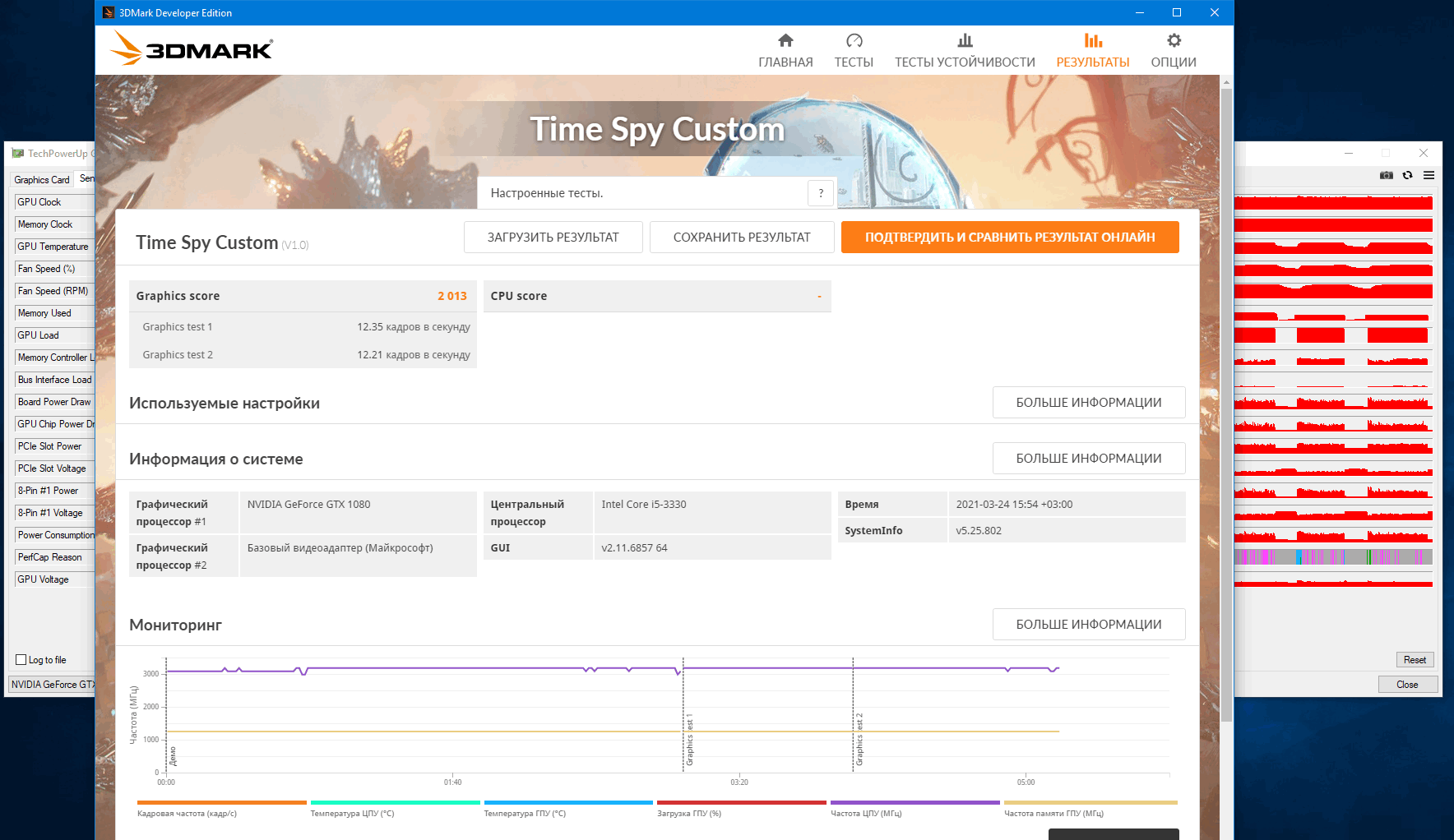Click the 3DMark title bar app icon
1454x840 pixels.
pos(108,12)
